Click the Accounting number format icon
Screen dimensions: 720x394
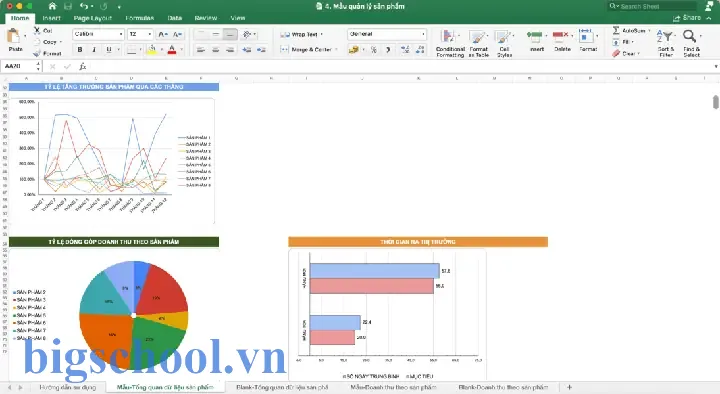tap(353, 50)
